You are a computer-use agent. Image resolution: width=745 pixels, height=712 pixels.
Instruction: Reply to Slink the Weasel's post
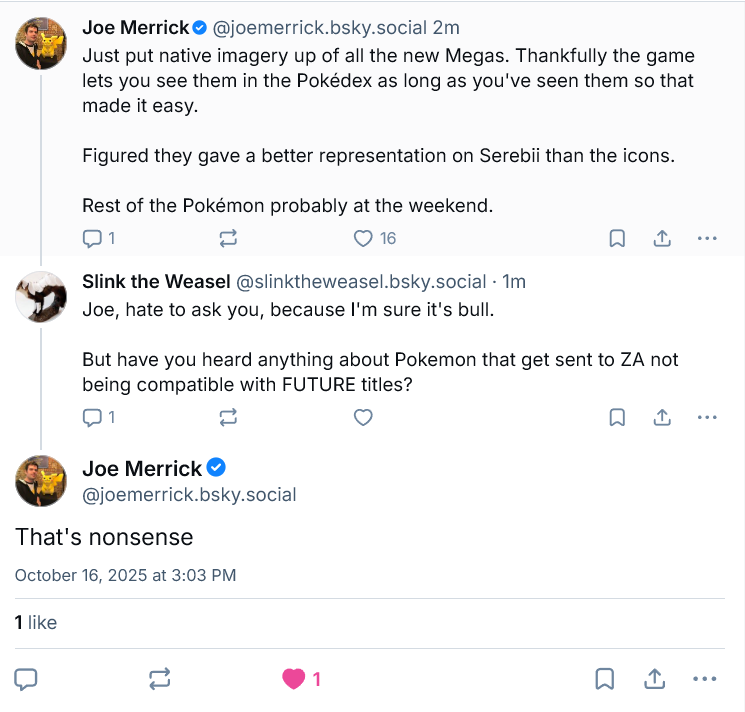[x=92, y=417]
